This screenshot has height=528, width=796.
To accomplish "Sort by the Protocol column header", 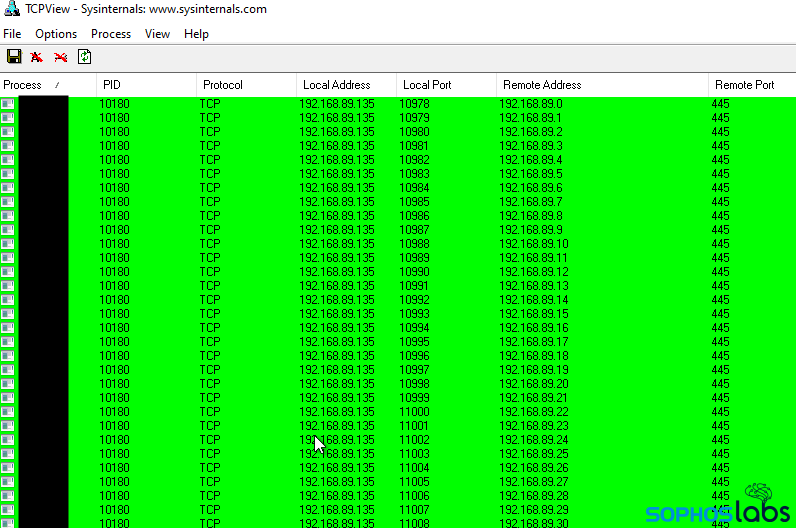I will pyautogui.click(x=246, y=85).
